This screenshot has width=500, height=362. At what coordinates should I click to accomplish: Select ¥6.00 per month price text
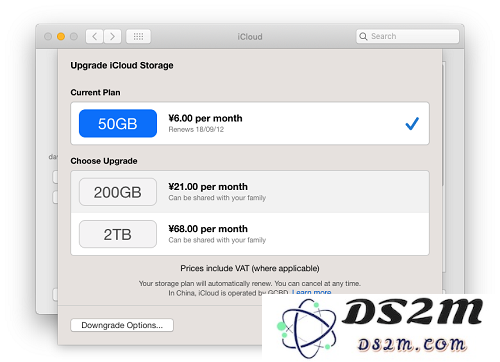click(x=205, y=118)
